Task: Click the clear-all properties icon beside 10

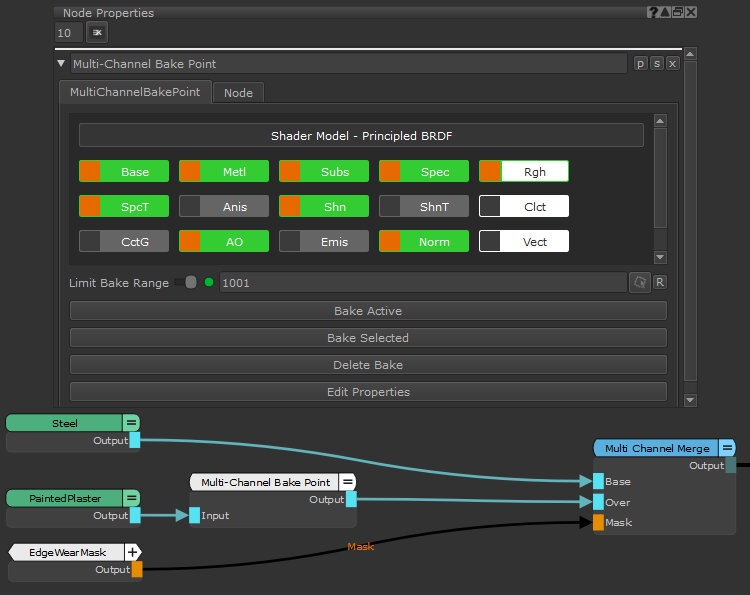Action: [x=97, y=33]
